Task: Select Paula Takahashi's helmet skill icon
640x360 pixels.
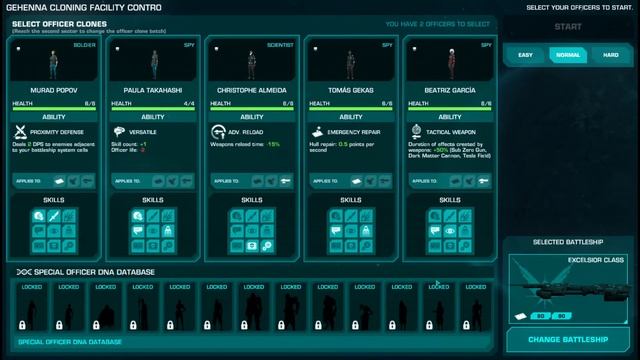Action: pyautogui.click(x=138, y=216)
